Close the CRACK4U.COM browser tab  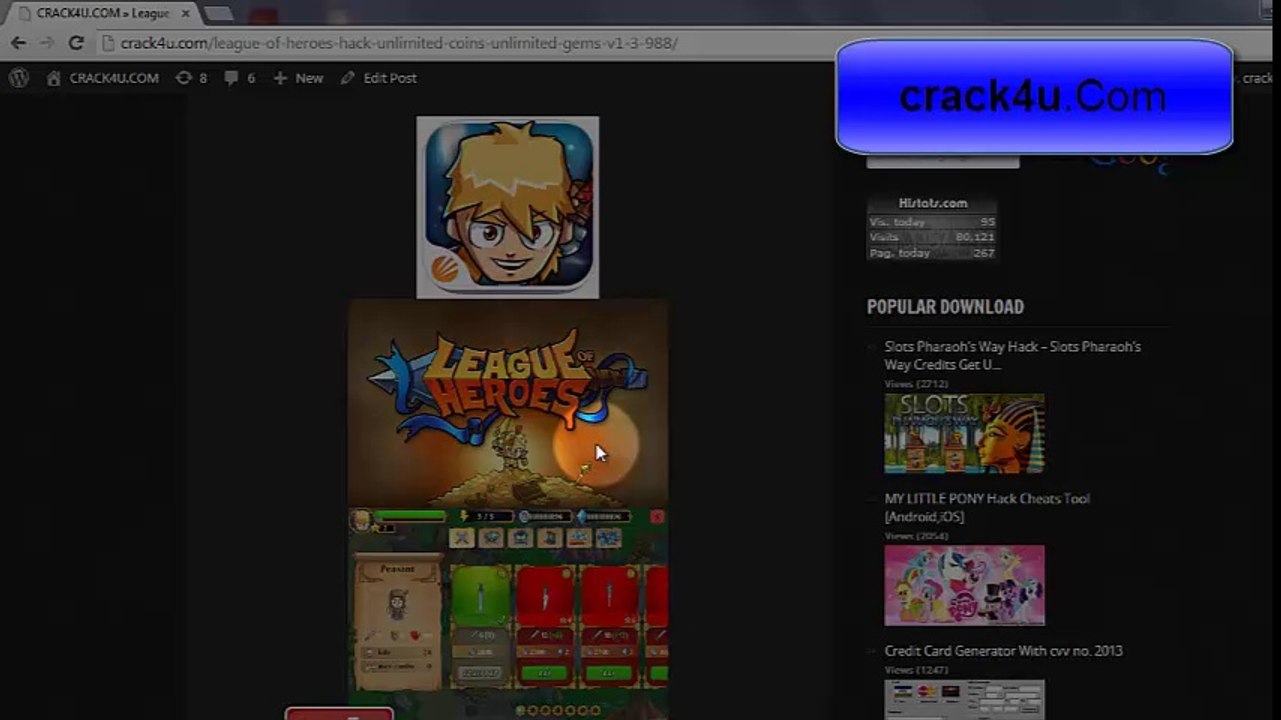coord(185,14)
